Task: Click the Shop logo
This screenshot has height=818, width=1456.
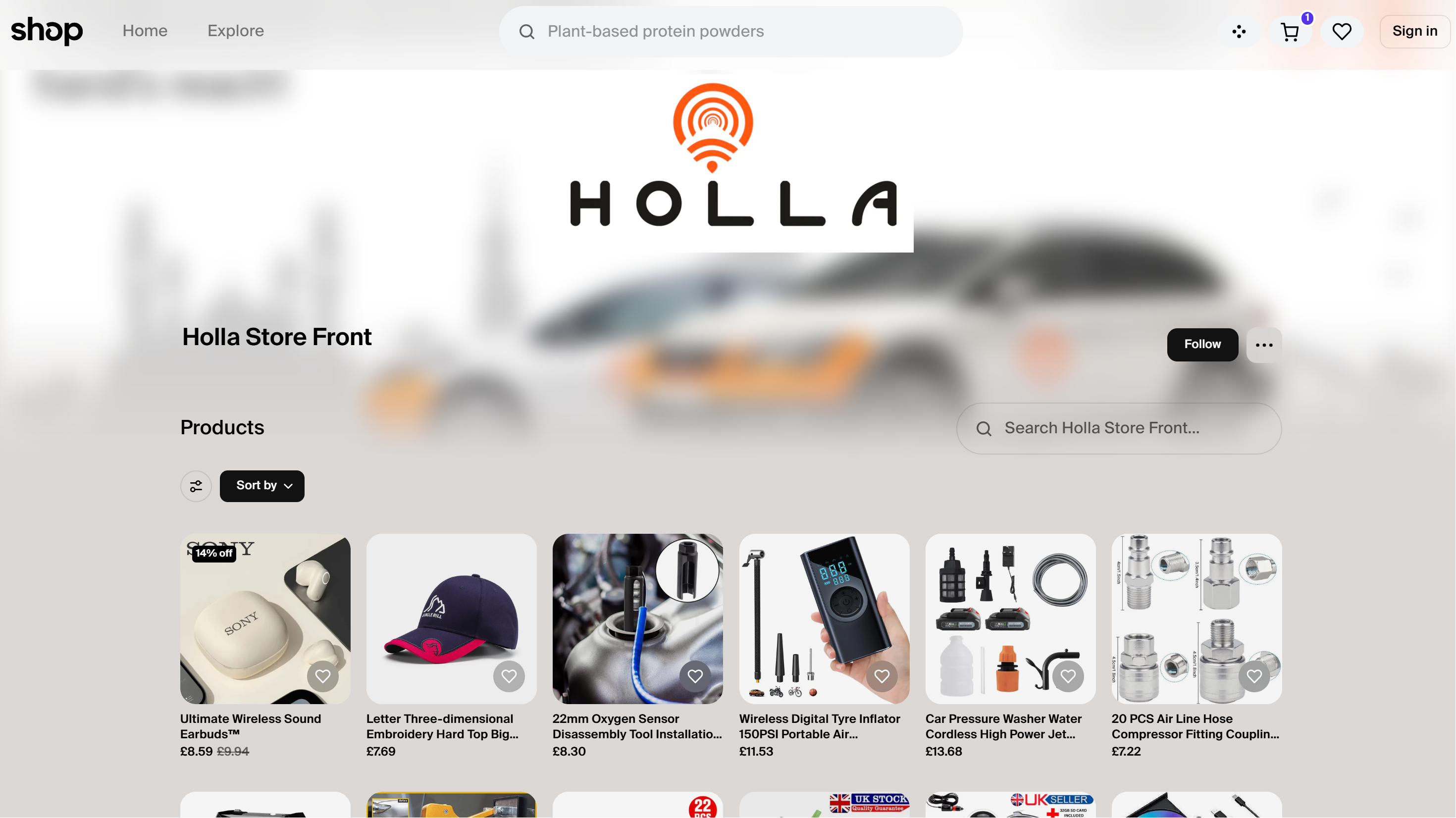Action: pyautogui.click(x=47, y=31)
